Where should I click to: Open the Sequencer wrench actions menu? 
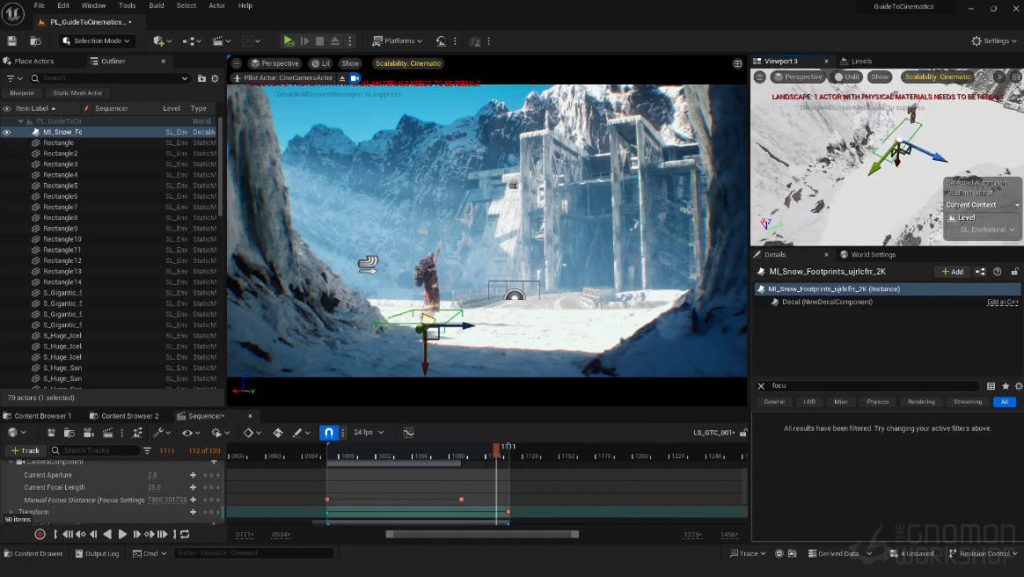point(161,433)
